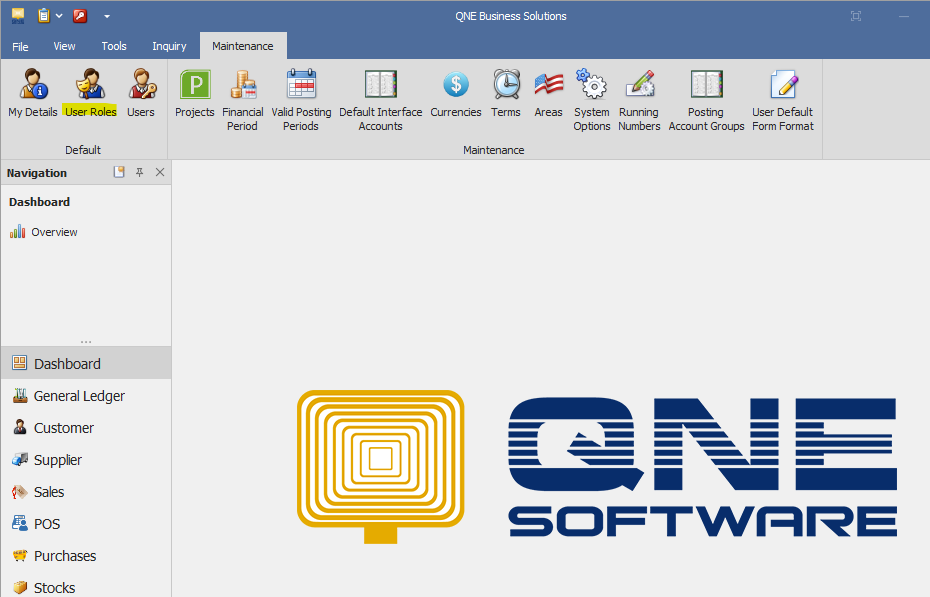Image resolution: width=930 pixels, height=597 pixels.
Task: Close the Navigation panel
Action: pyautogui.click(x=160, y=172)
